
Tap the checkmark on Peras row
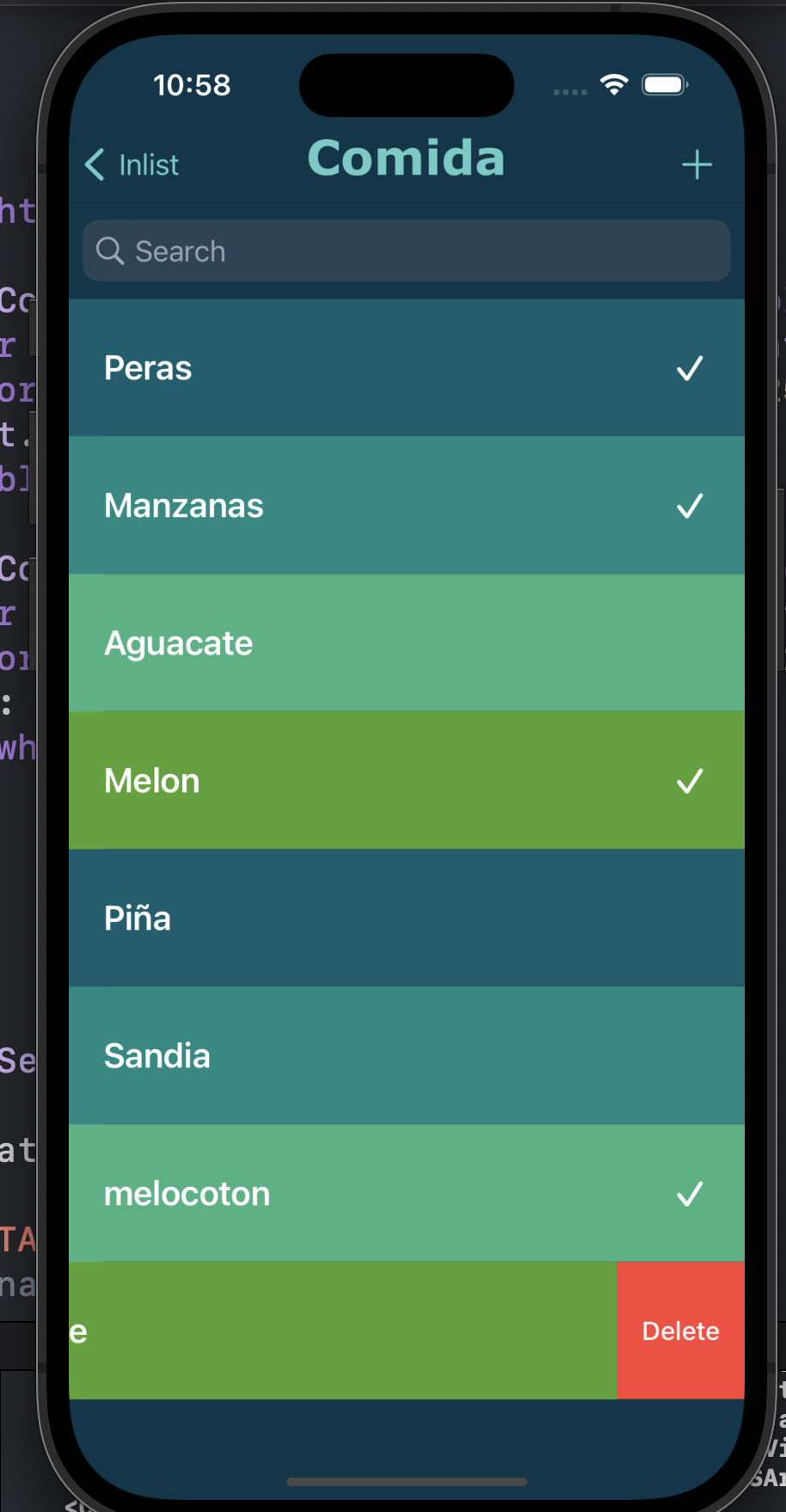click(690, 368)
